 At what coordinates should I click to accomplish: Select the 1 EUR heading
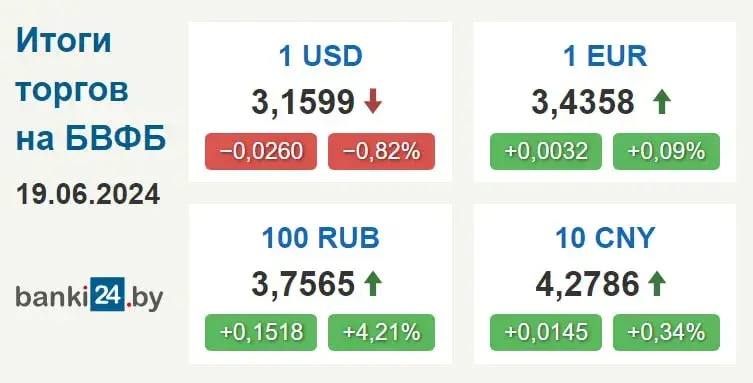[605, 56]
